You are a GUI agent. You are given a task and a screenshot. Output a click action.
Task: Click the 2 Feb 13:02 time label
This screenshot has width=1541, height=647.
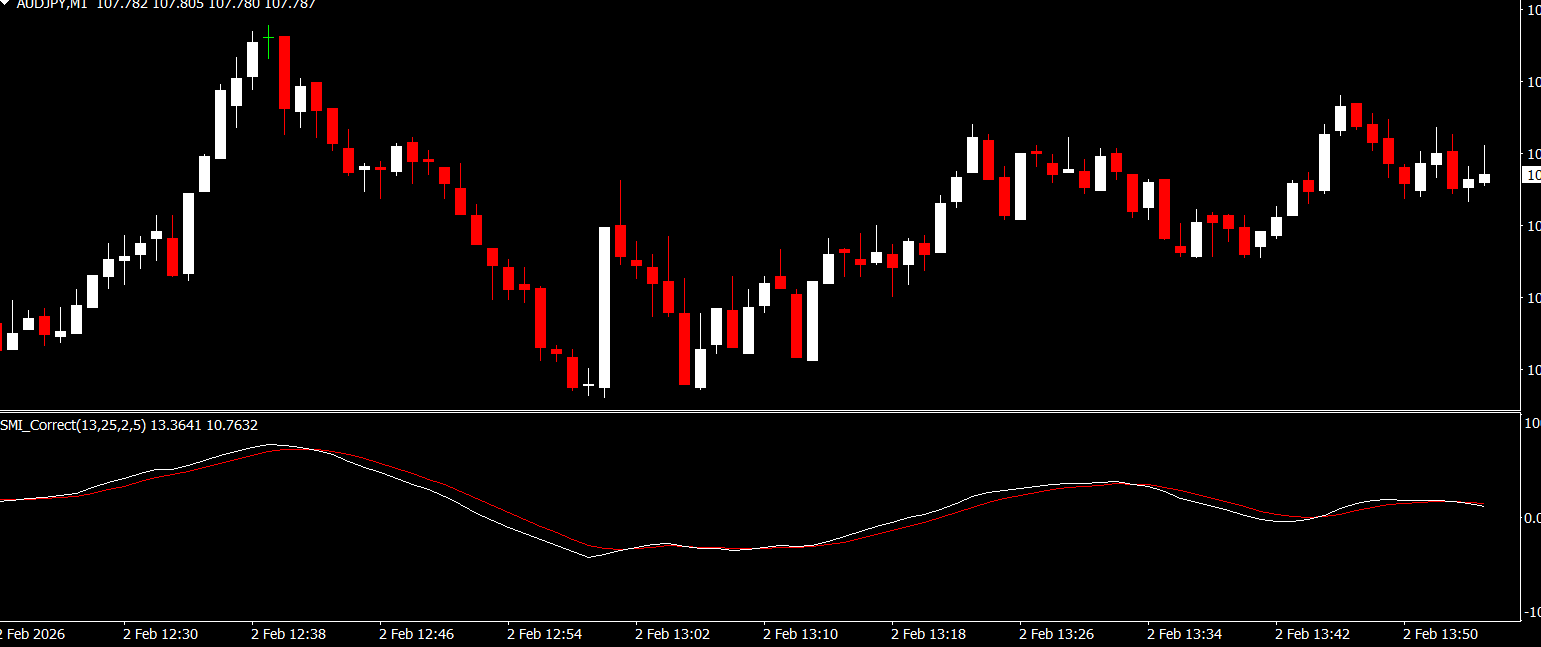672,634
